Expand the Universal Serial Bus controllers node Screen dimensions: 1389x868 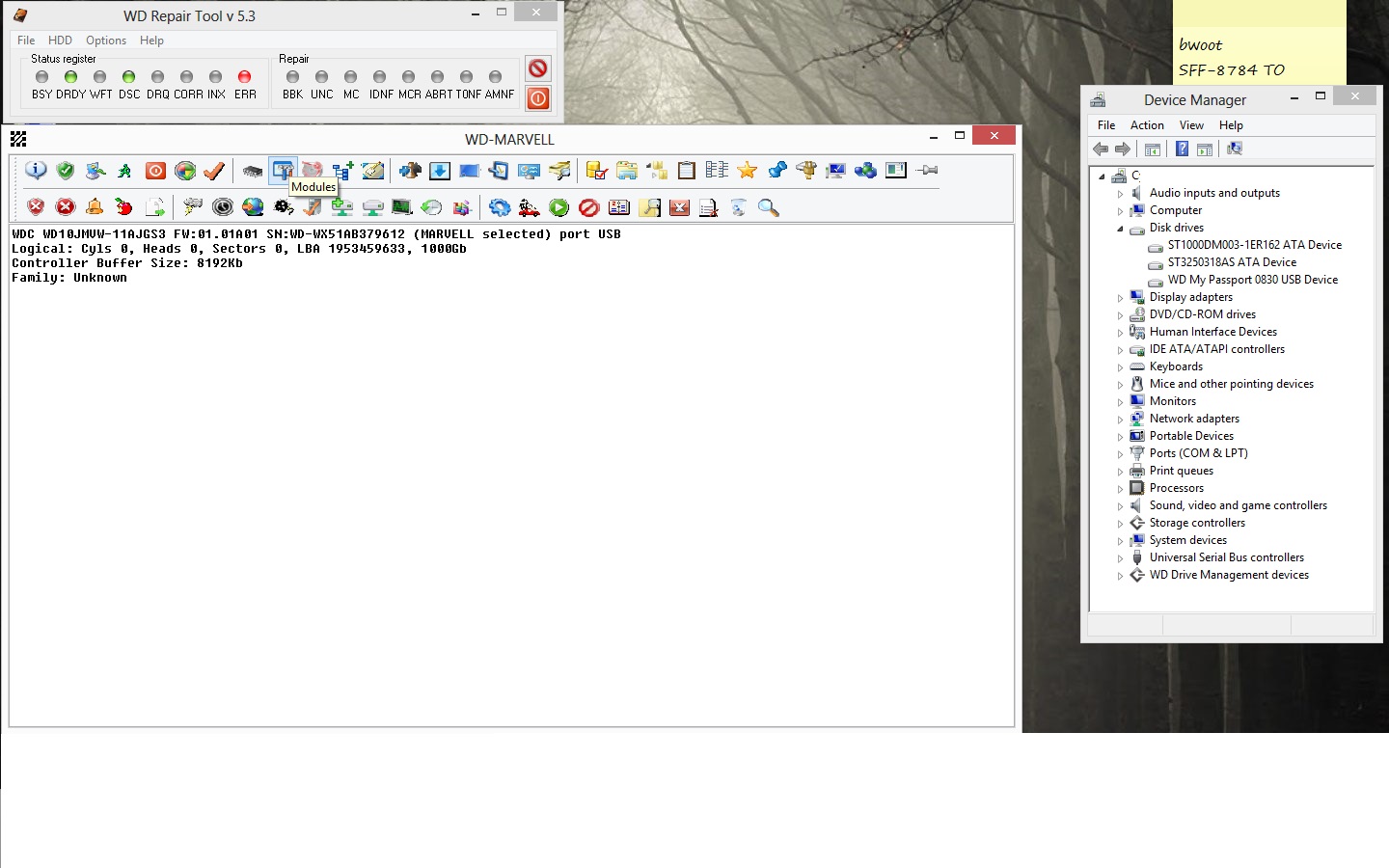pyautogui.click(x=1120, y=558)
